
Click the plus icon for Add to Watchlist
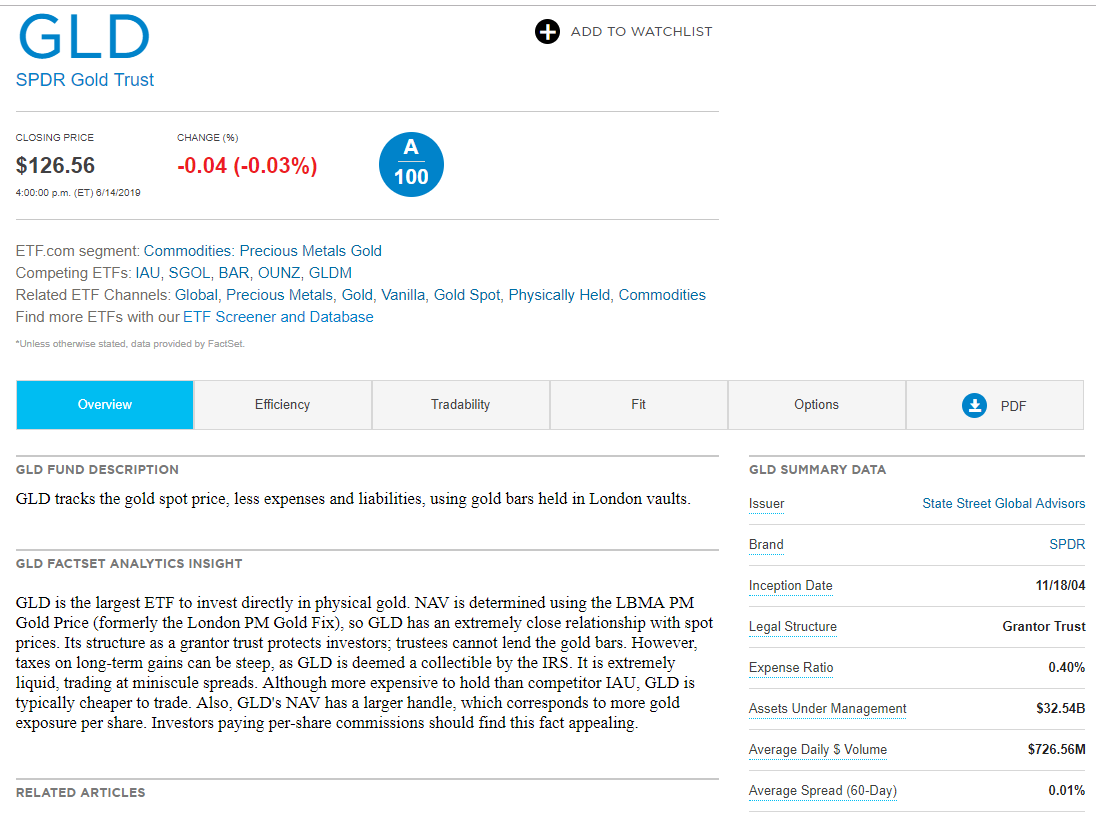547,31
